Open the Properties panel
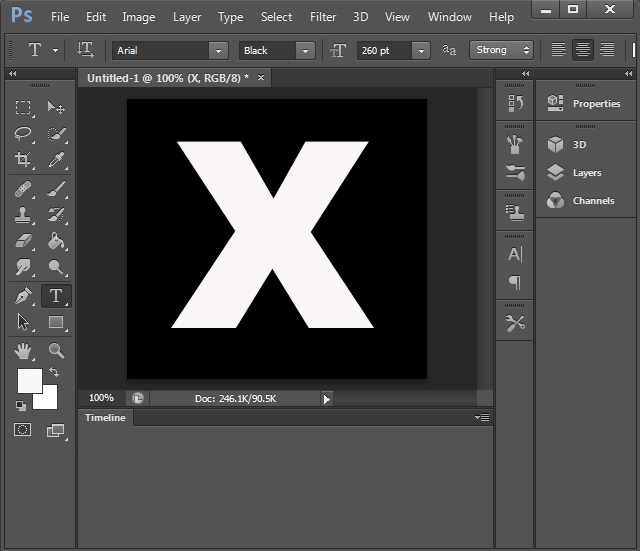This screenshot has height=551, width=641. 584,103
